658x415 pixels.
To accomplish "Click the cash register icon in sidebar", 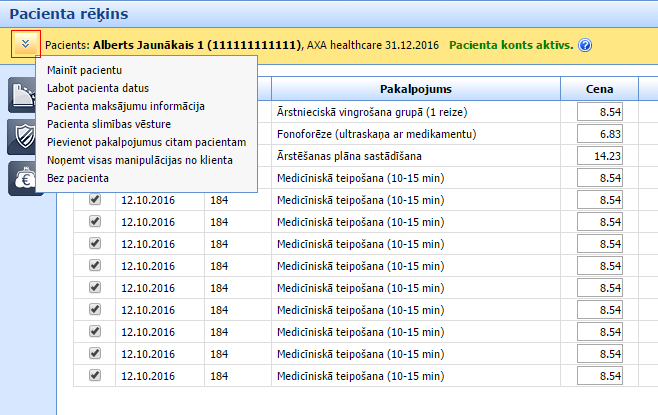I will coord(22,96).
